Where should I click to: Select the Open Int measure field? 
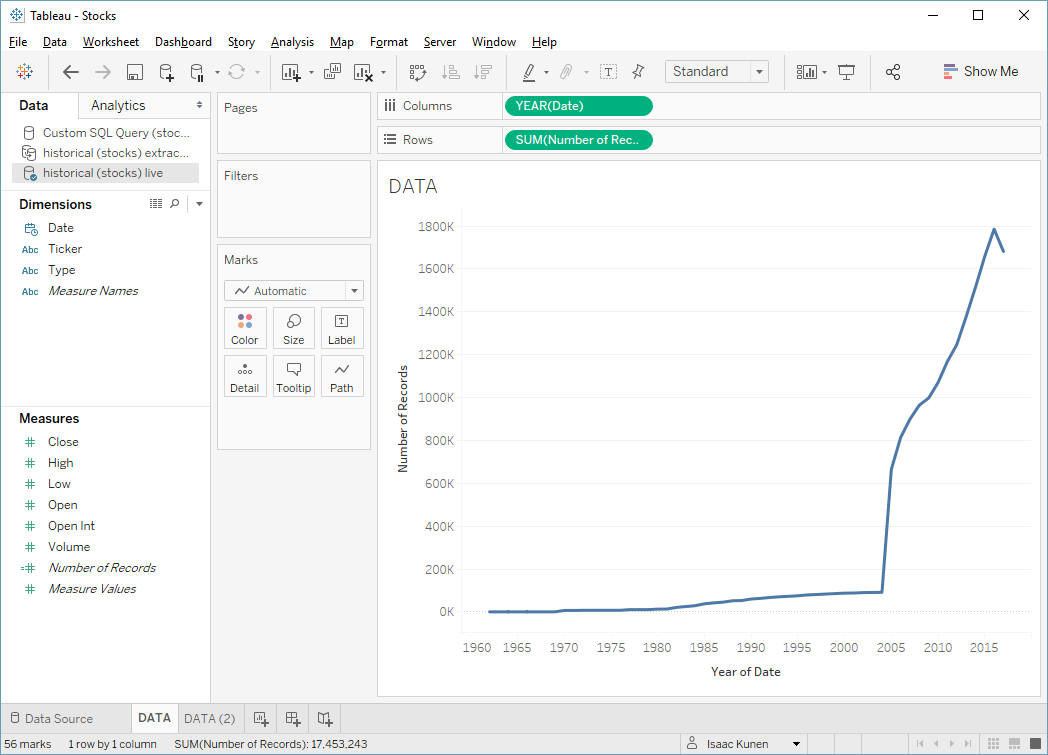[71, 526]
